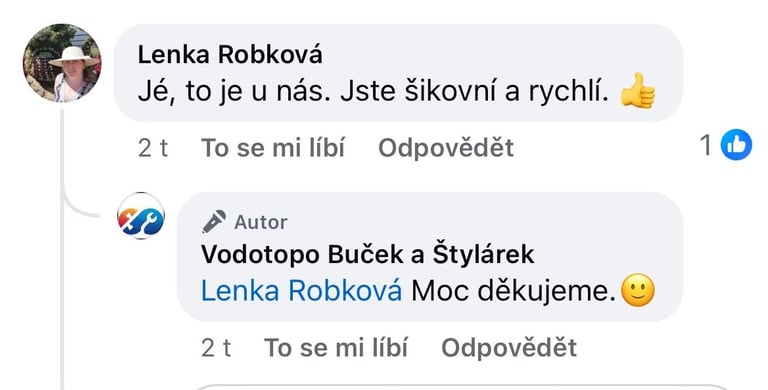
Task: Click the Moc děkujeme reply text
Action: pos(513,291)
